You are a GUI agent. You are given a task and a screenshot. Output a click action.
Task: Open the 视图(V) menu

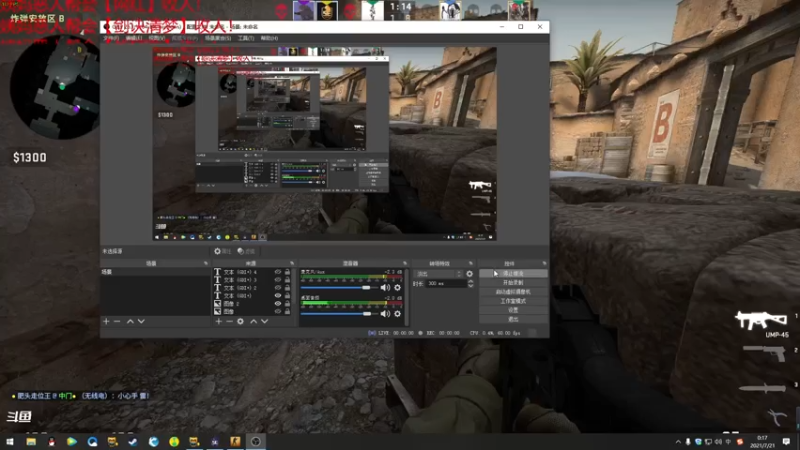point(157,38)
